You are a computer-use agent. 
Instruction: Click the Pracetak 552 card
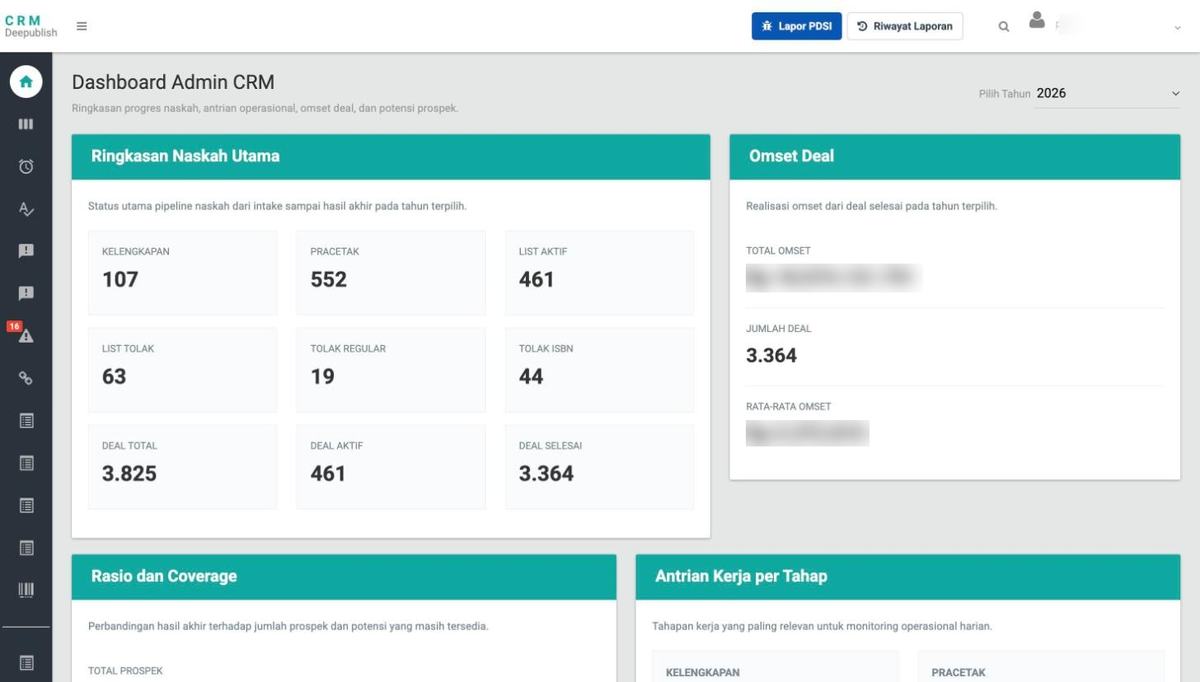(x=391, y=273)
